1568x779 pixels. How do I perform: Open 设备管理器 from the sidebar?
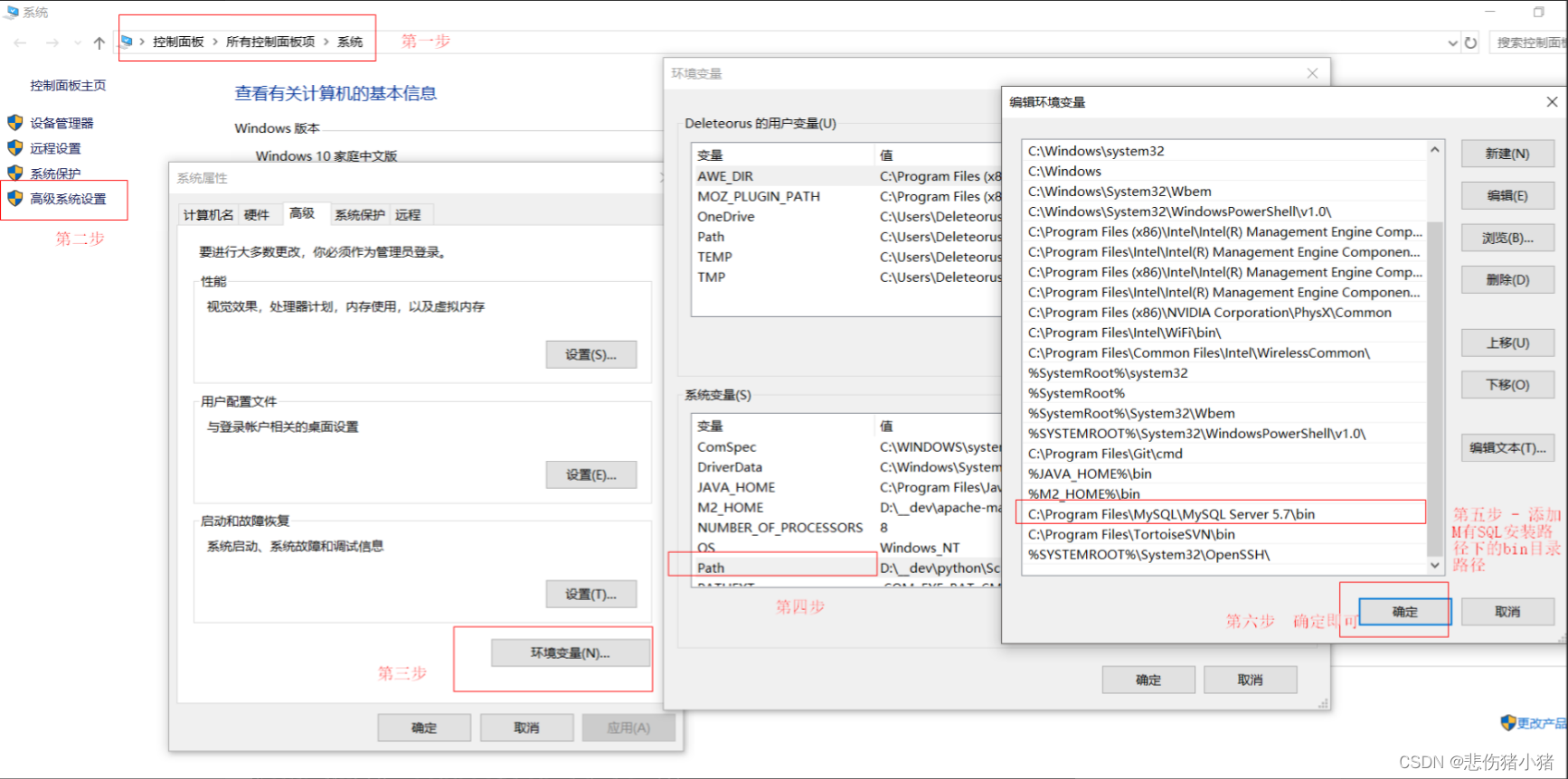[x=61, y=123]
